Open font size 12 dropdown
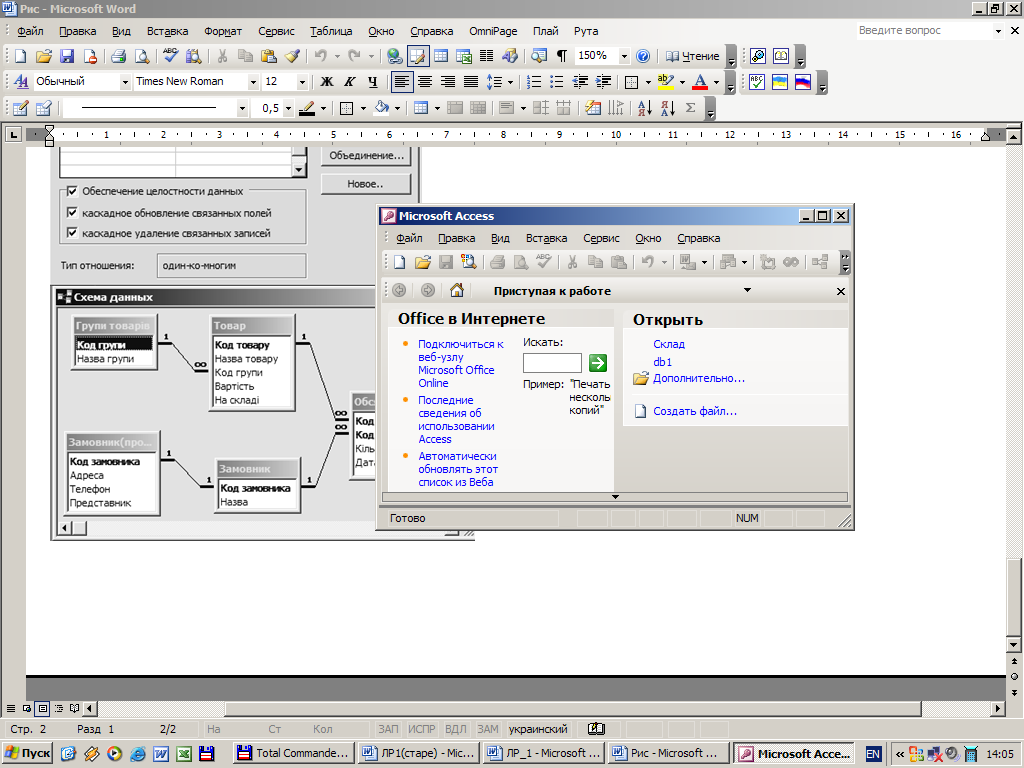Screen dimensions: 1024x768 [x=302, y=82]
